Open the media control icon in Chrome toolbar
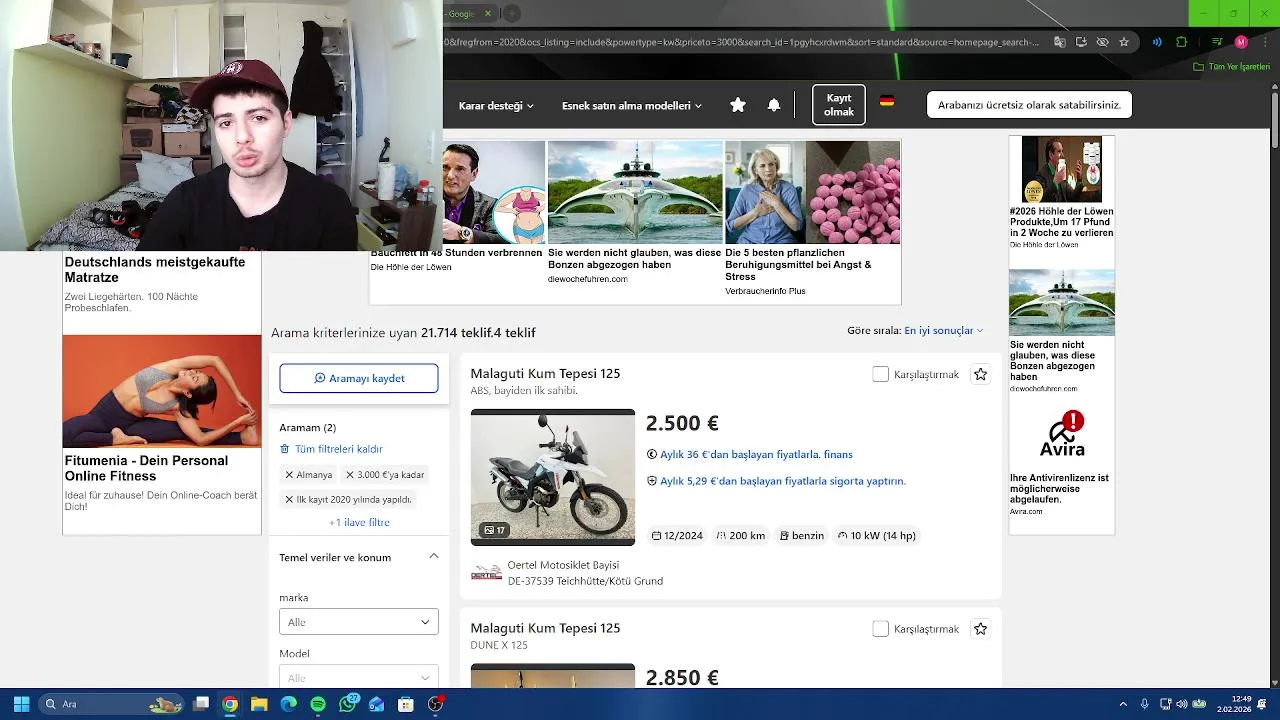Image resolution: width=1280 pixels, height=720 pixels. [x=1217, y=42]
